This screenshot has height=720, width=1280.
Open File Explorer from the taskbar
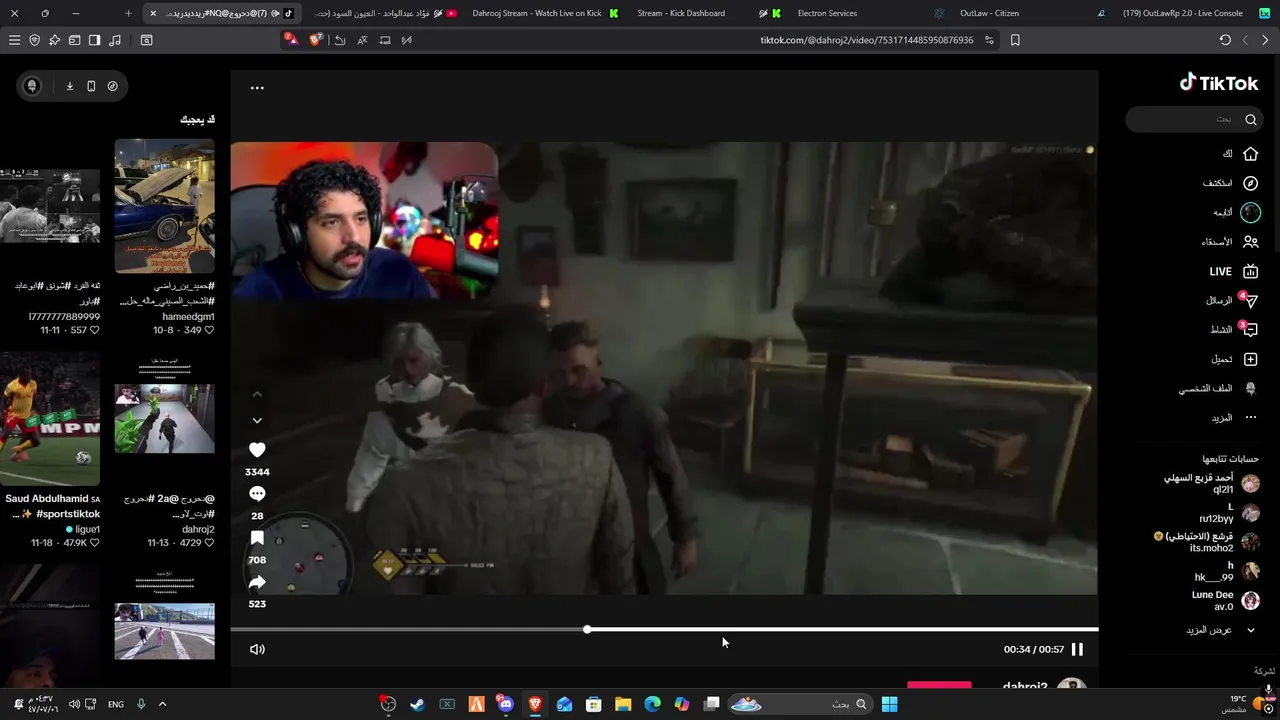click(623, 704)
